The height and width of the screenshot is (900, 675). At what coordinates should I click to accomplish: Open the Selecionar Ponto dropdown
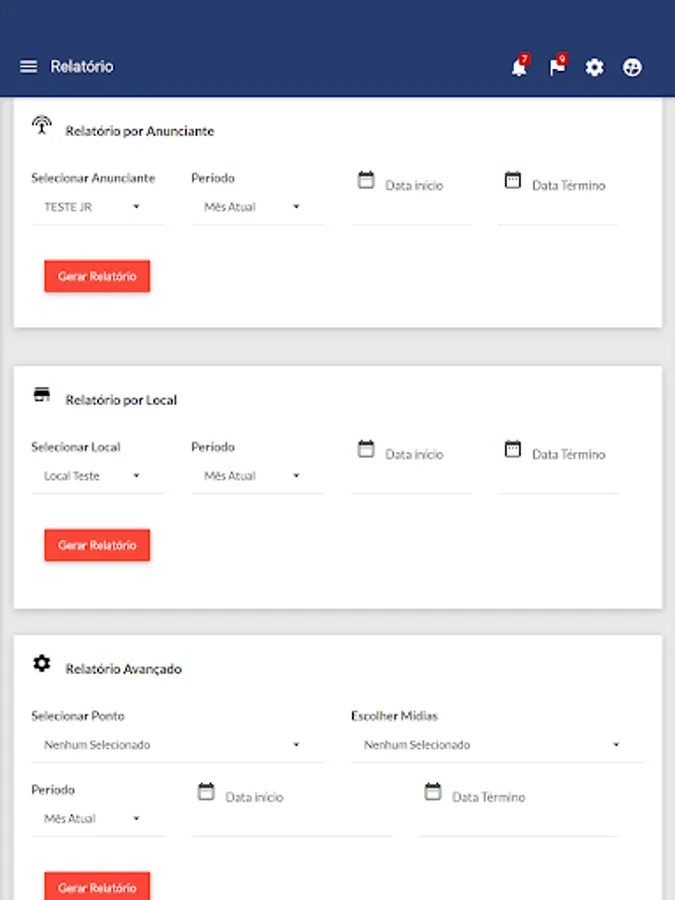tap(177, 745)
